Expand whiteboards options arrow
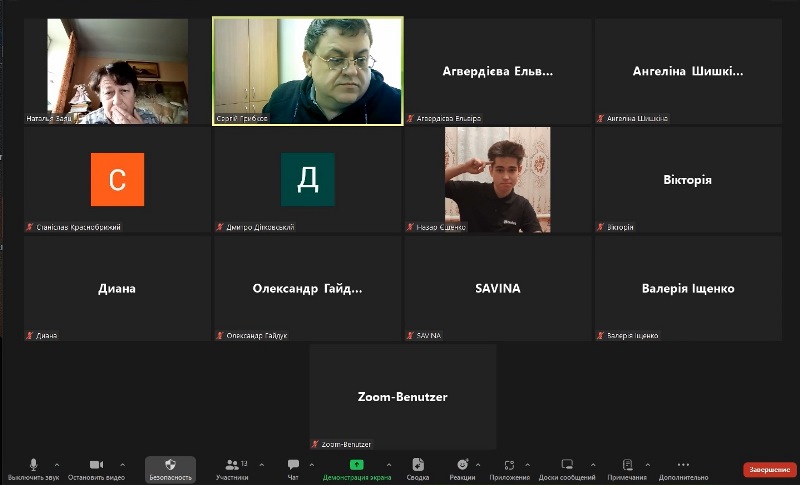 (x=593, y=465)
